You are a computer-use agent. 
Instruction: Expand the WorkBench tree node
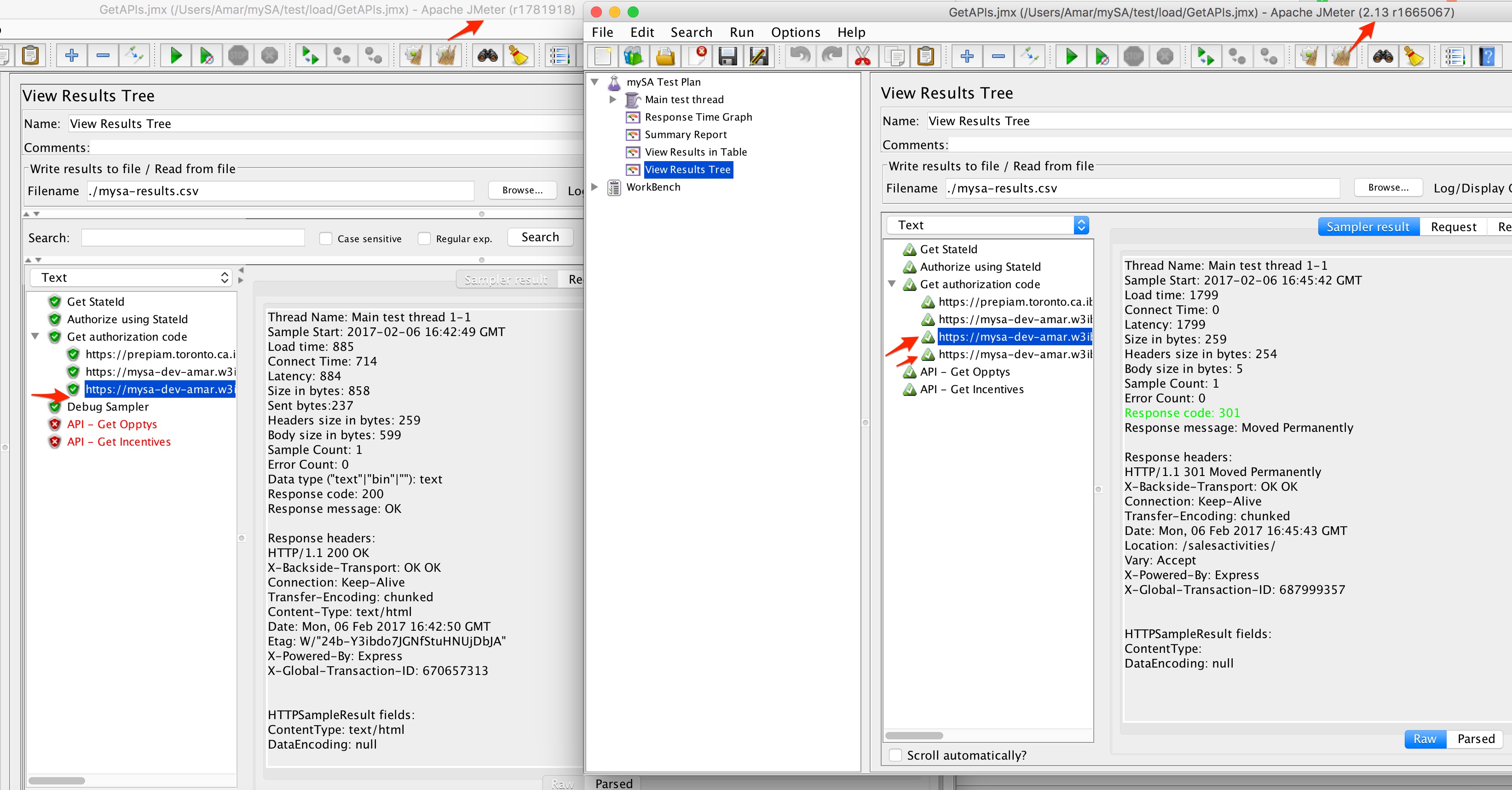(x=594, y=187)
